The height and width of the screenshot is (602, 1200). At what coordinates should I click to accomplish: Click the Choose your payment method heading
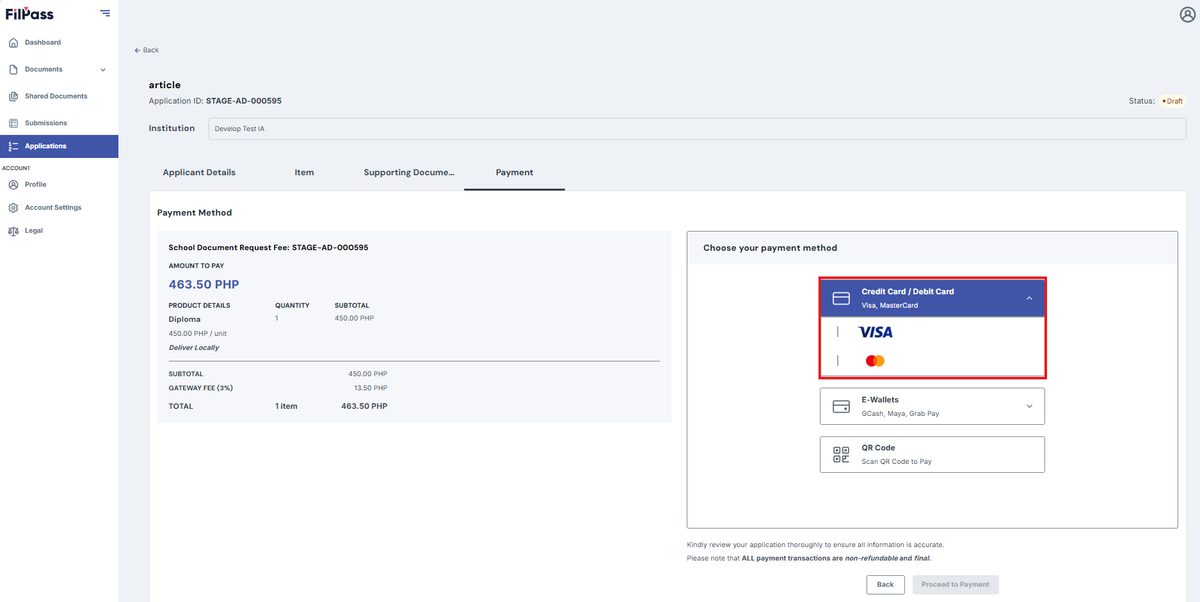pyautogui.click(x=770, y=248)
